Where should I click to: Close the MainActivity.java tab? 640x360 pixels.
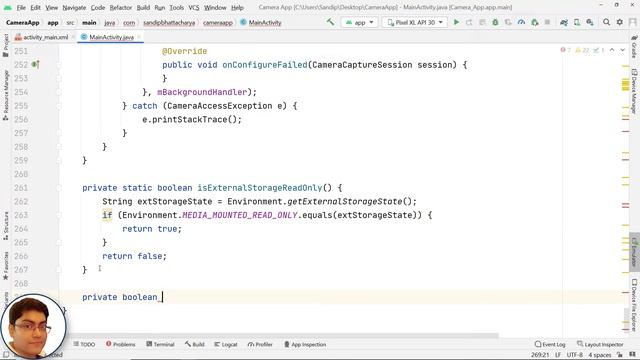139,37
